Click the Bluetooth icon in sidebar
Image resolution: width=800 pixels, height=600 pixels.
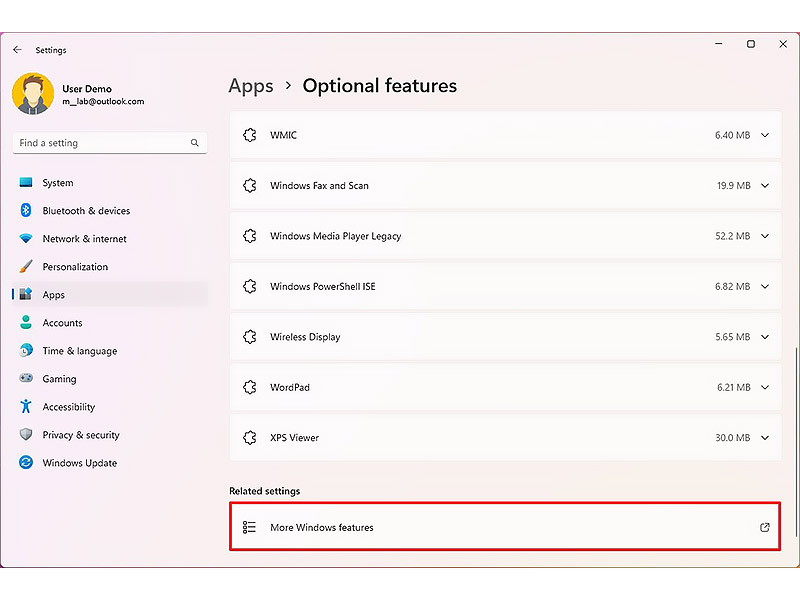pyautogui.click(x=26, y=210)
